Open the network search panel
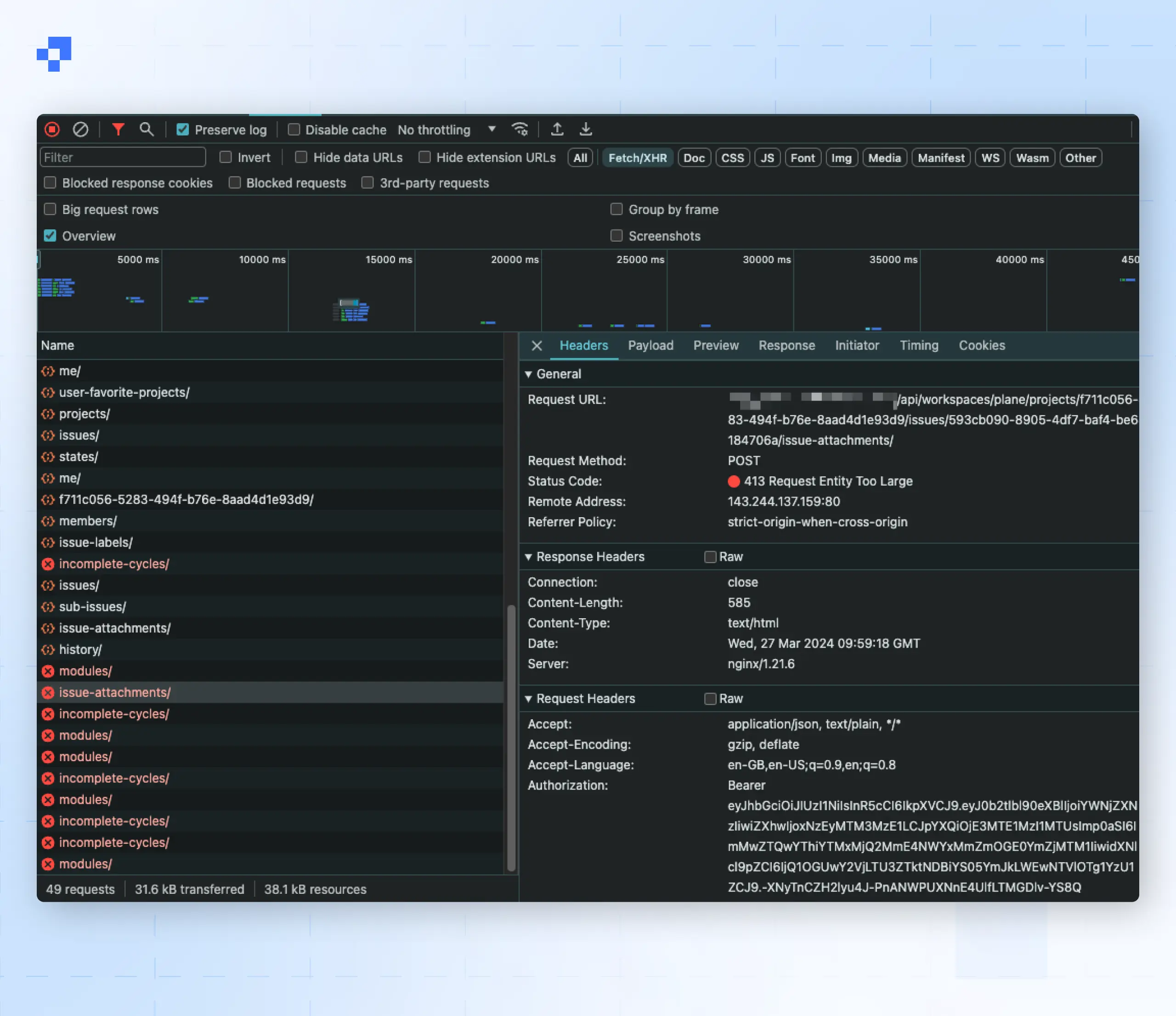The width and height of the screenshot is (1176, 1016). [147, 130]
